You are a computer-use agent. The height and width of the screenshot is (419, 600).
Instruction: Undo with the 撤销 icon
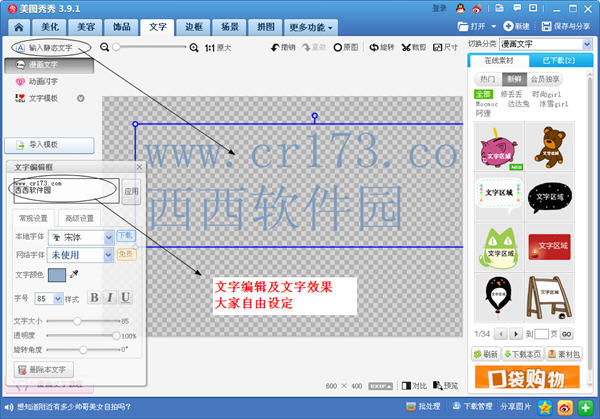[x=283, y=47]
